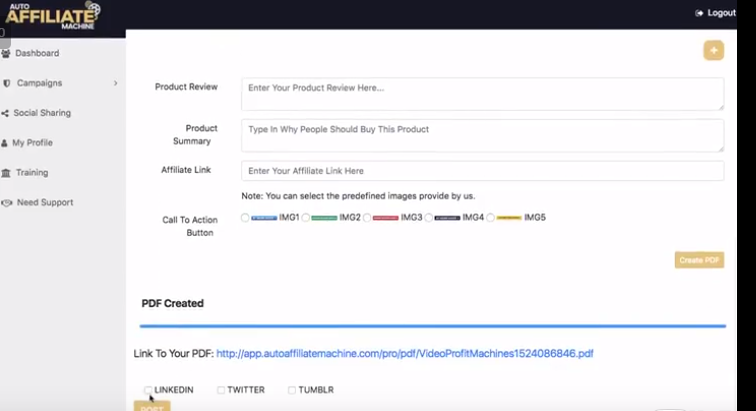Select the IMG5 radio button
756x411 pixels.
[490, 218]
